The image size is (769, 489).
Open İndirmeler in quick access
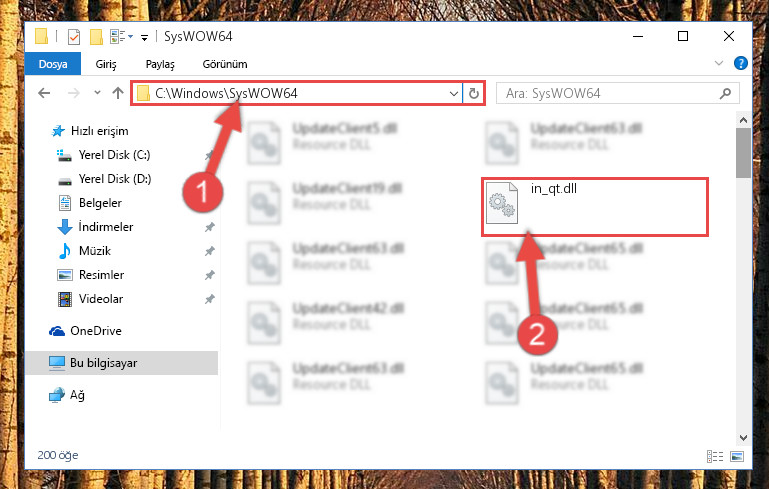pos(105,227)
